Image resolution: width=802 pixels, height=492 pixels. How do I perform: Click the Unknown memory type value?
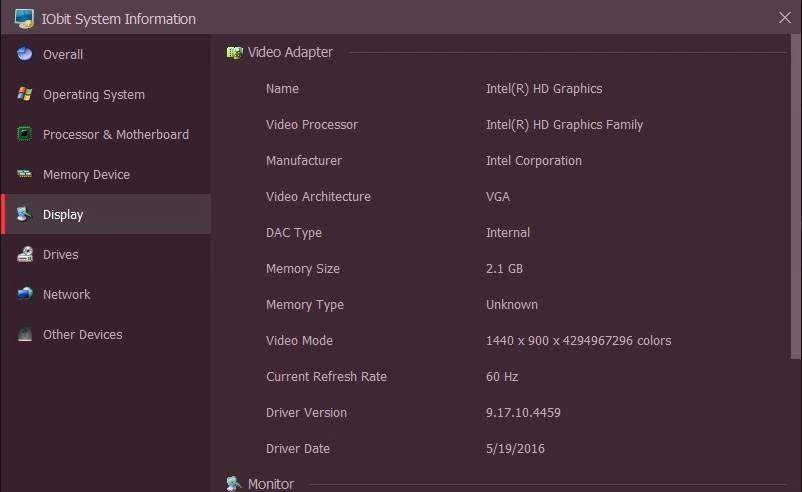tap(511, 305)
